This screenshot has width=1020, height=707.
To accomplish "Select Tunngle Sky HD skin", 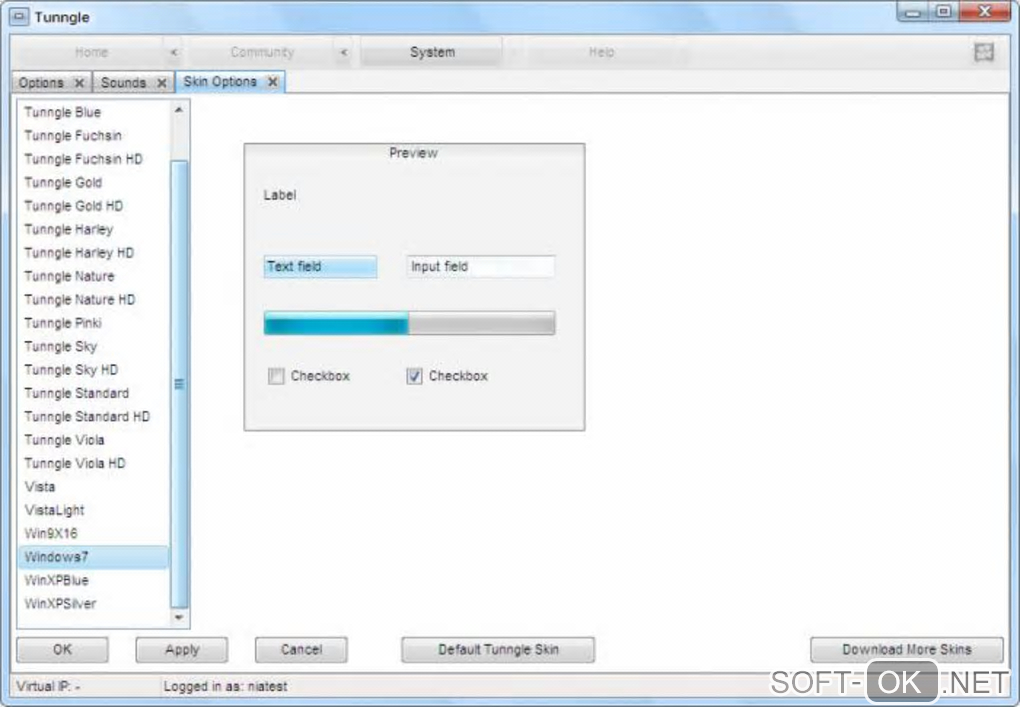I will pos(93,369).
